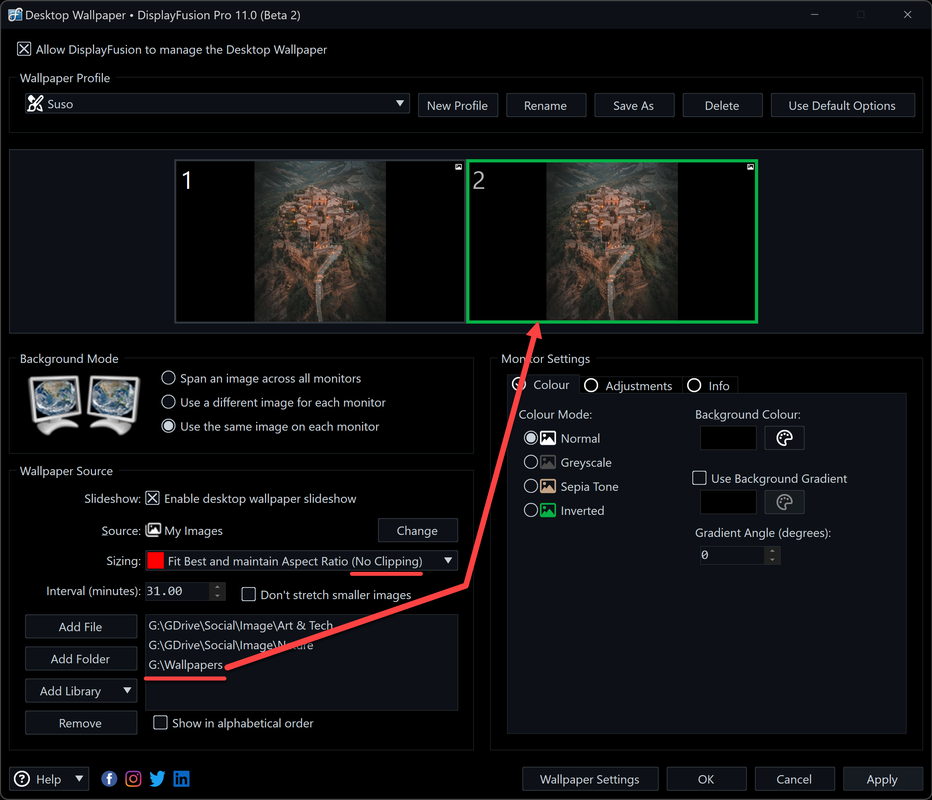Image resolution: width=932 pixels, height=800 pixels.
Task: Toggle Allow DisplayFusion to manage Desktop Wallpaper
Action: (x=24, y=49)
